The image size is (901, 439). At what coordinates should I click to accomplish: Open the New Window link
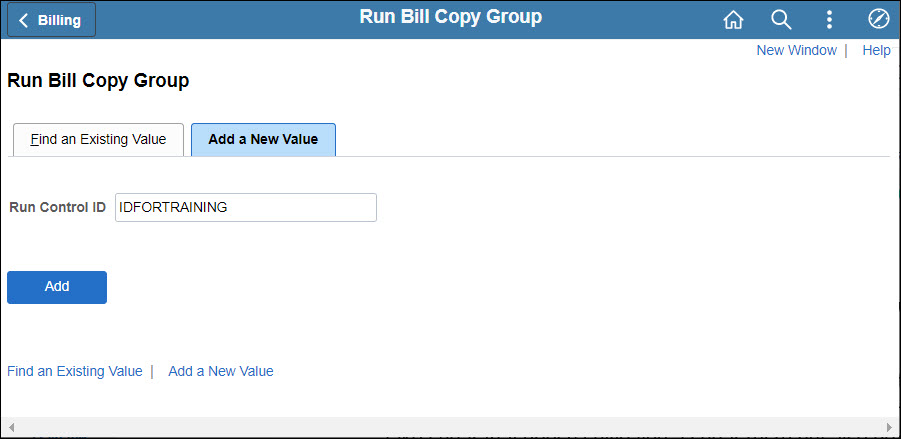point(796,50)
